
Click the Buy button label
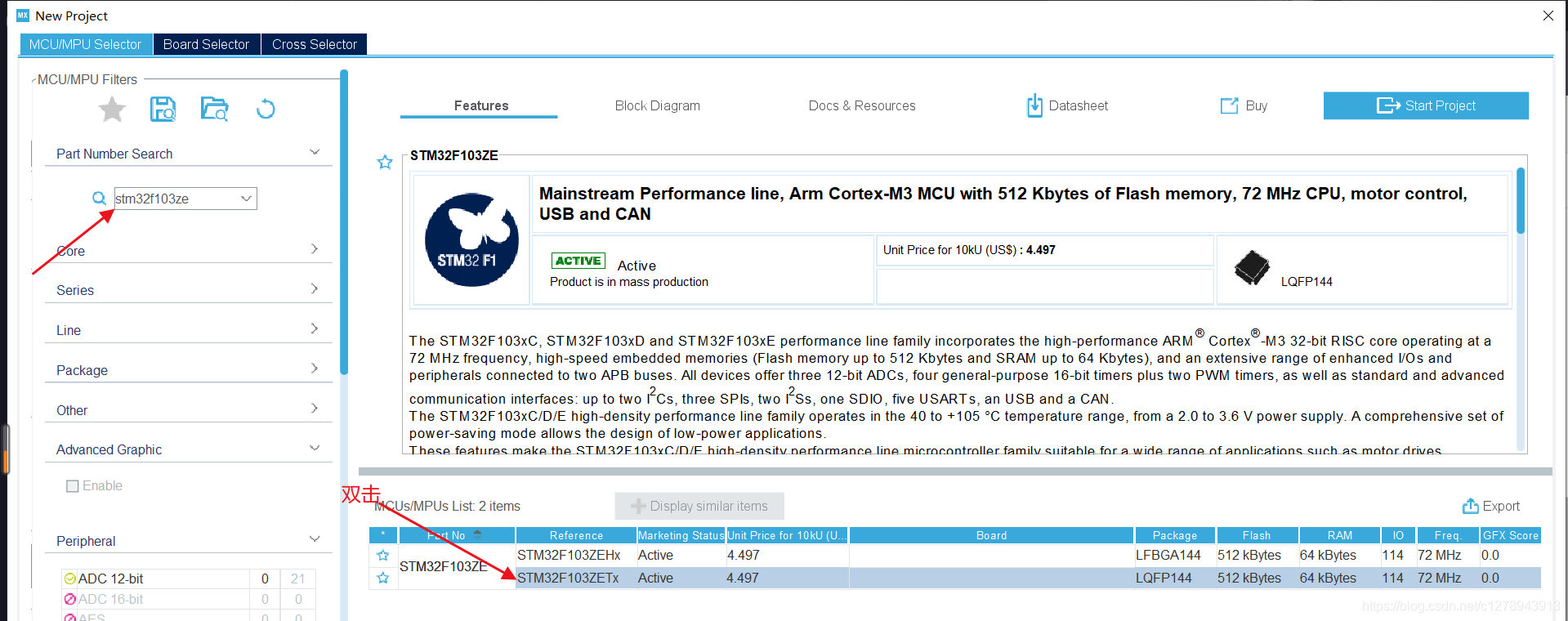1257,105
